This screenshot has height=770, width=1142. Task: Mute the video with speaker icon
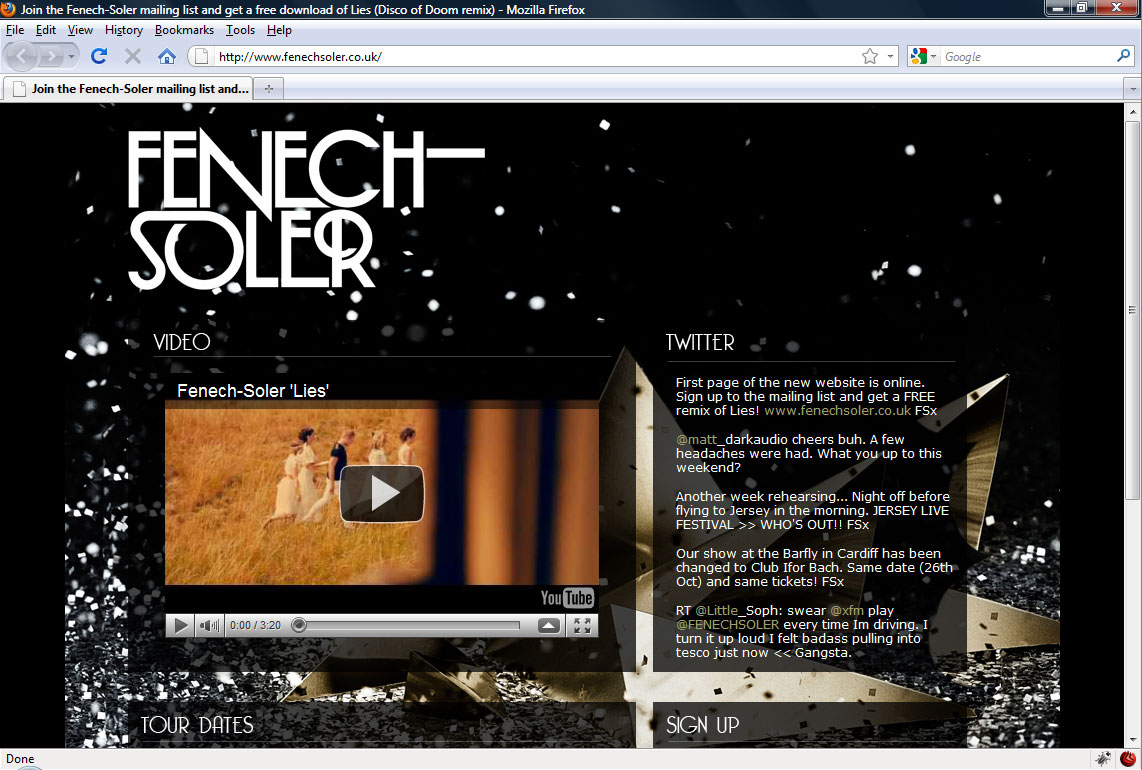tap(210, 625)
